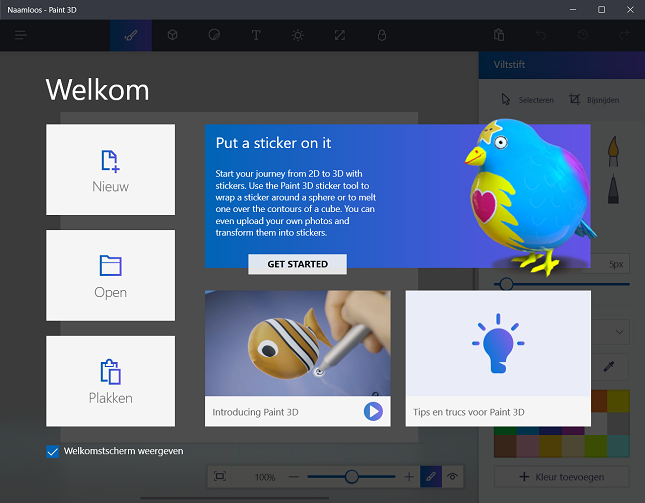This screenshot has width=645, height=503.
Task: Open the hamburger menu
Action: (x=21, y=35)
